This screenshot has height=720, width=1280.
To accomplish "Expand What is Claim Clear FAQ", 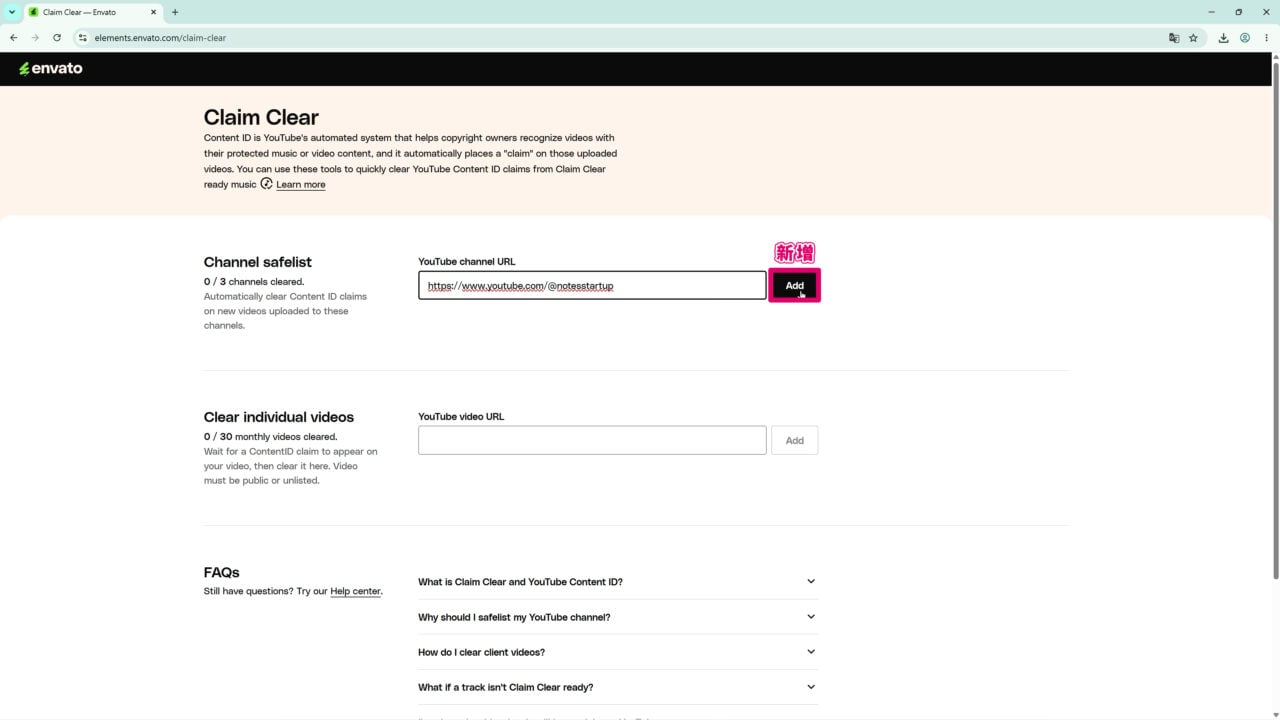I will (x=617, y=582).
